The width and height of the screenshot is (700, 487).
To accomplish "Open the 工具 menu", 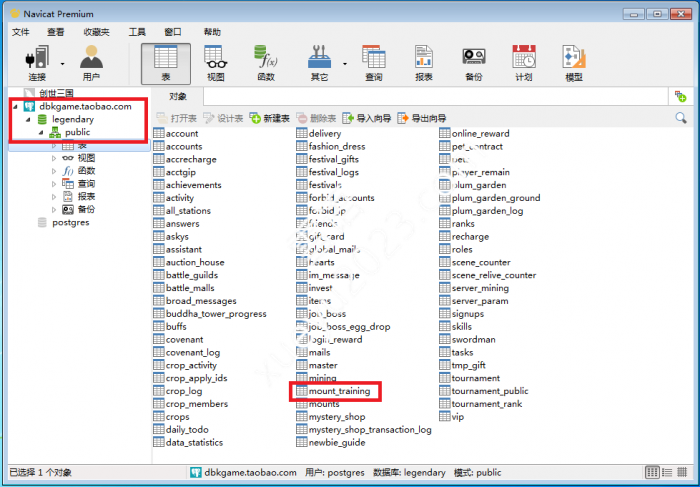I will (137, 32).
